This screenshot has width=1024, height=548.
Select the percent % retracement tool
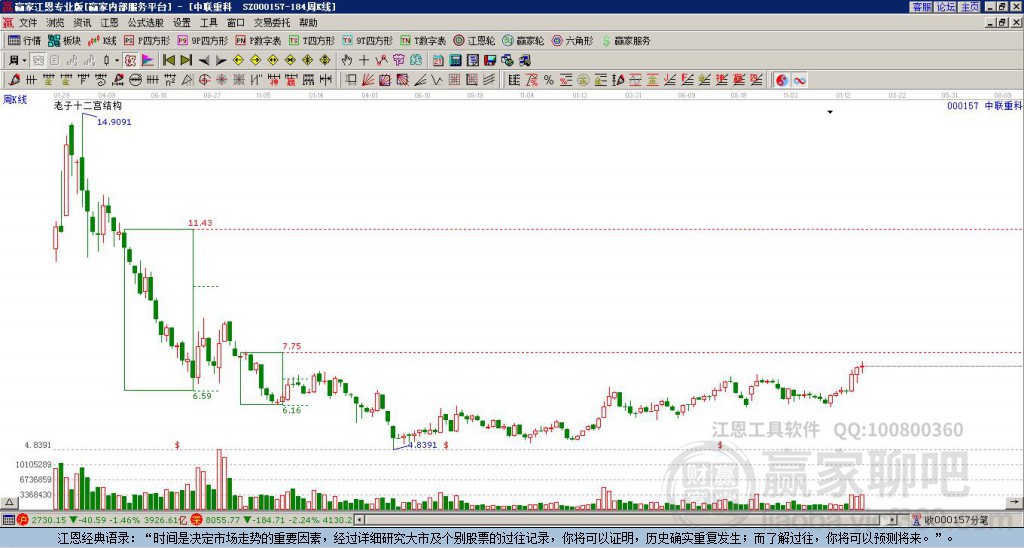pos(549,80)
